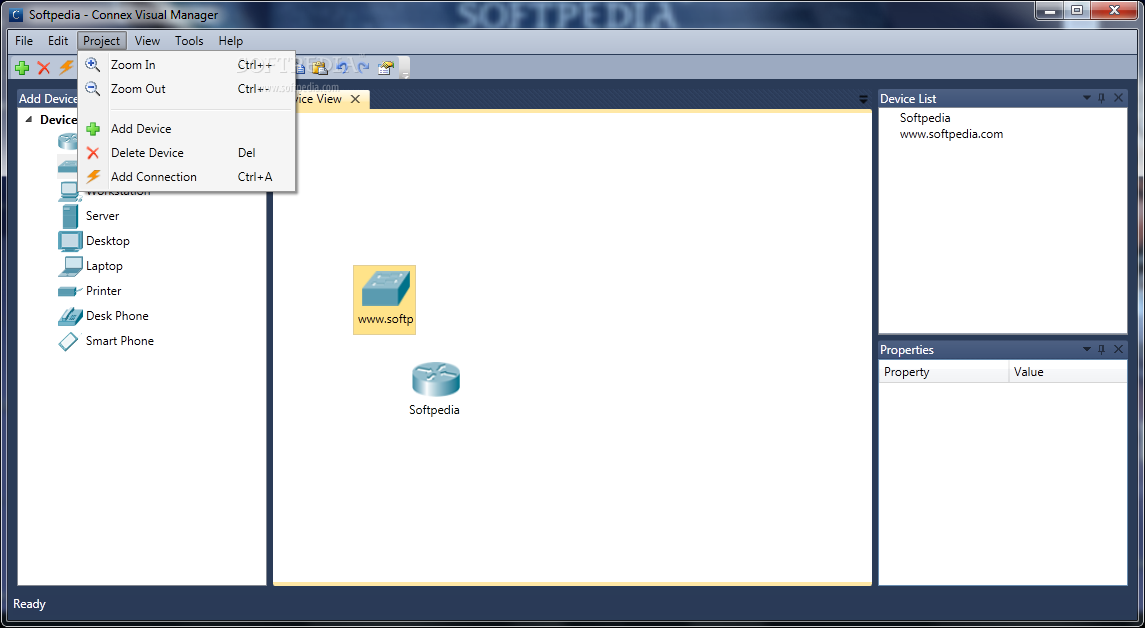This screenshot has width=1145, height=628.
Task: Click the app icon in title bar
Action: tap(16, 15)
